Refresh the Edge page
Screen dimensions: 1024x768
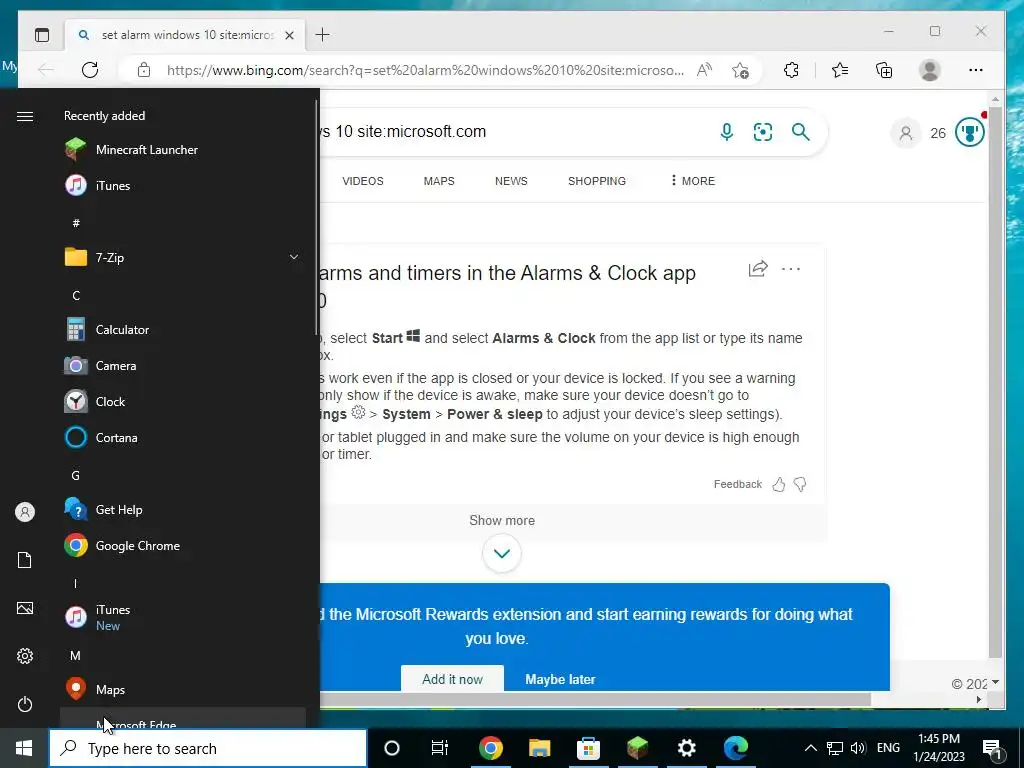pyautogui.click(x=90, y=70)
